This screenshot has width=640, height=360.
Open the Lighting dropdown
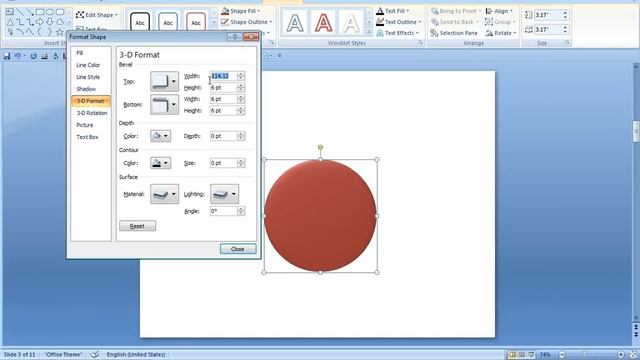coord(224,194)
